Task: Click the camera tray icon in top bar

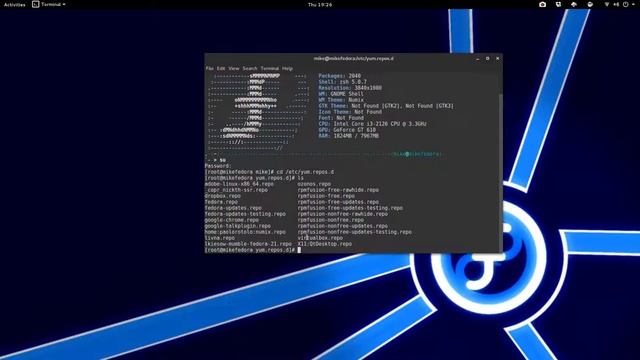Action: coord(542,4)
